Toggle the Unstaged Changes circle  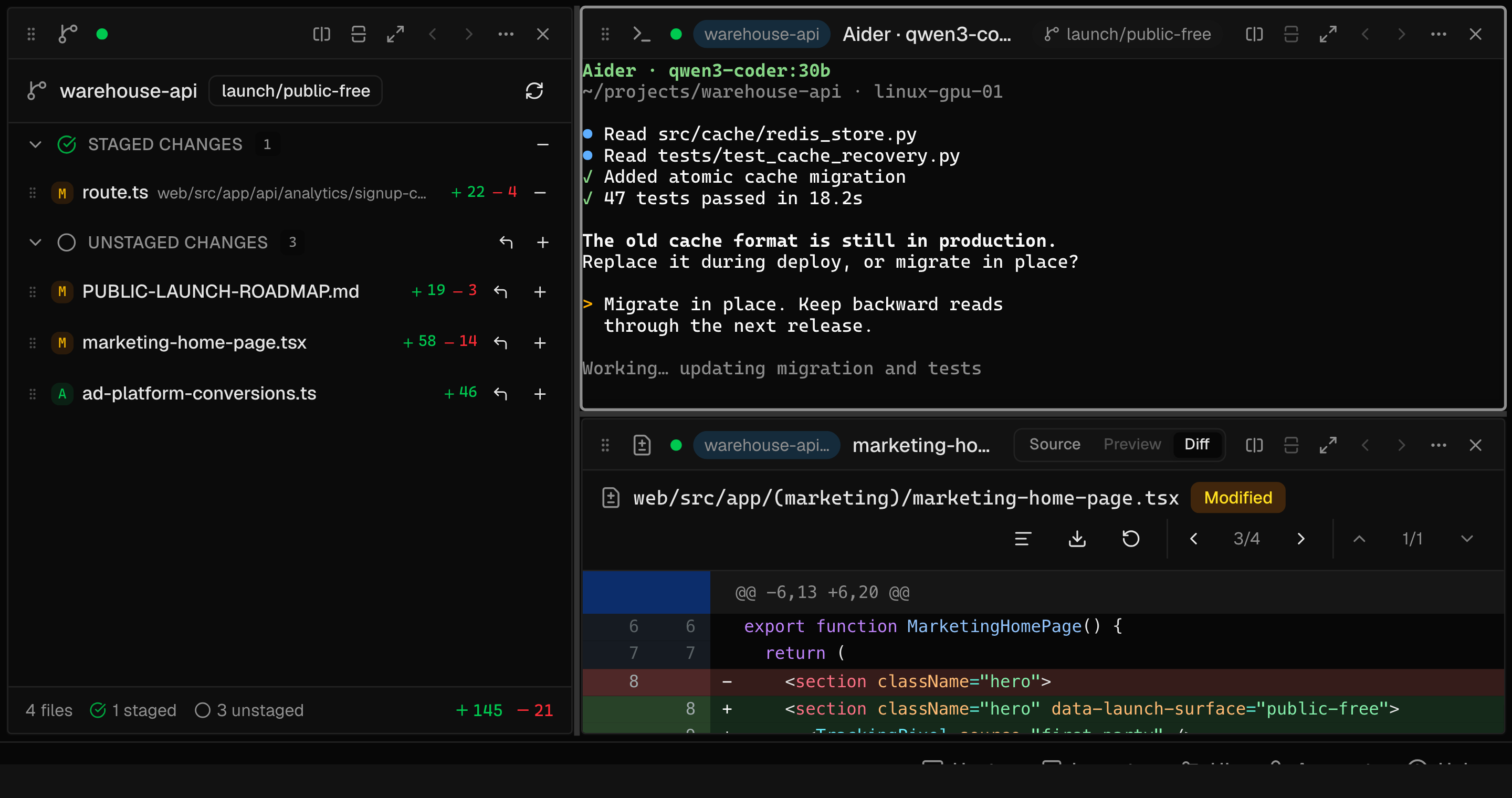coord(67,243)
